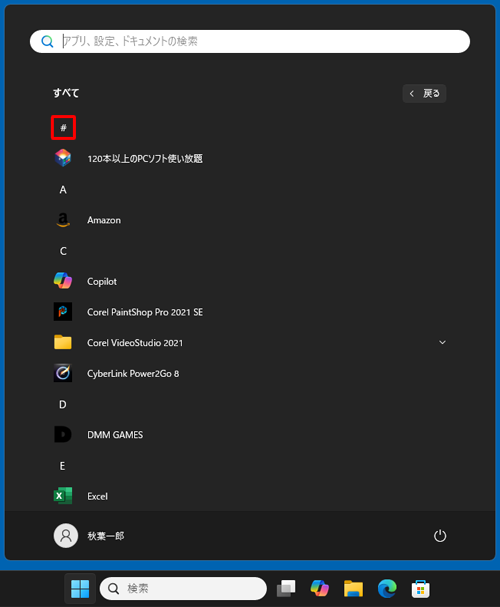Select the 120本以上のPCソフト使い放題 label
The width and height of the screenshot is (500, 607).
click(x=145, y=158)
